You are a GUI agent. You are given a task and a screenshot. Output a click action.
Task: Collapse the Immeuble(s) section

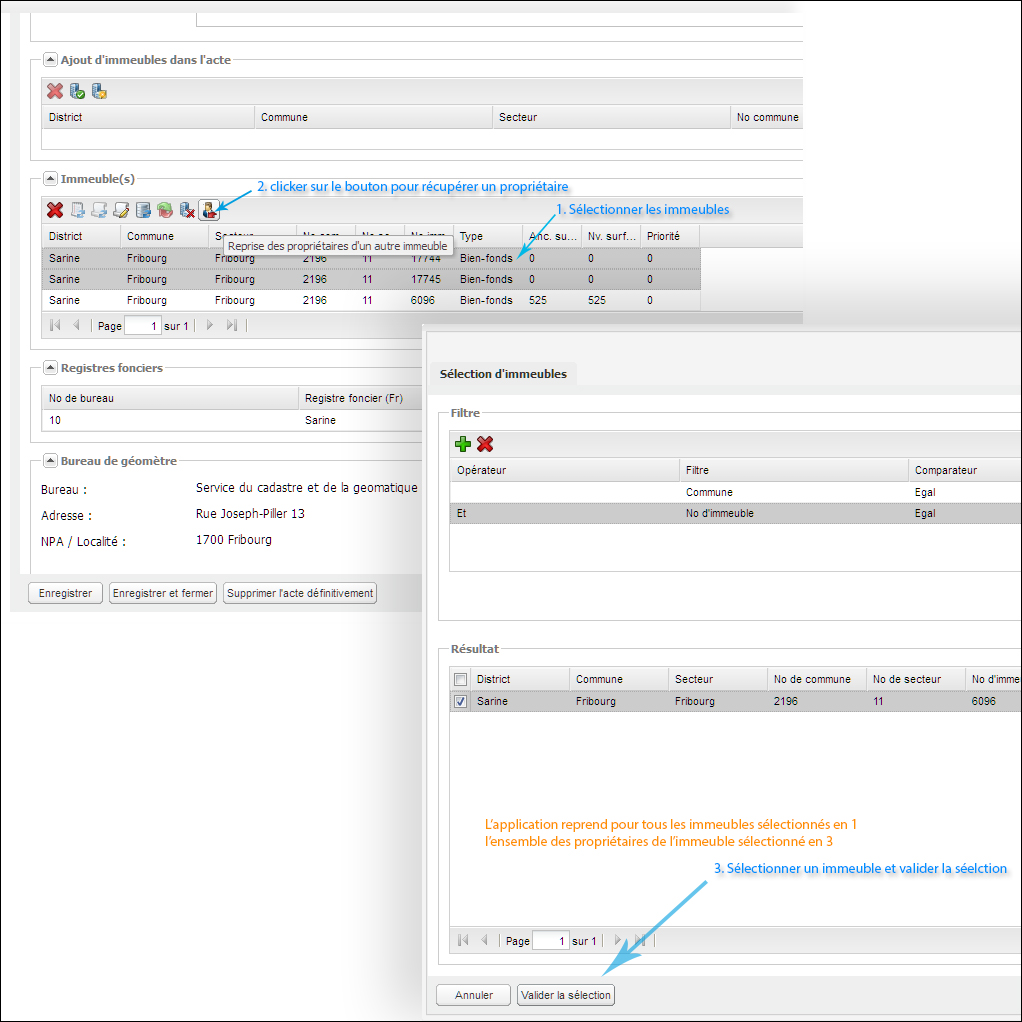(x=50, y=179)
